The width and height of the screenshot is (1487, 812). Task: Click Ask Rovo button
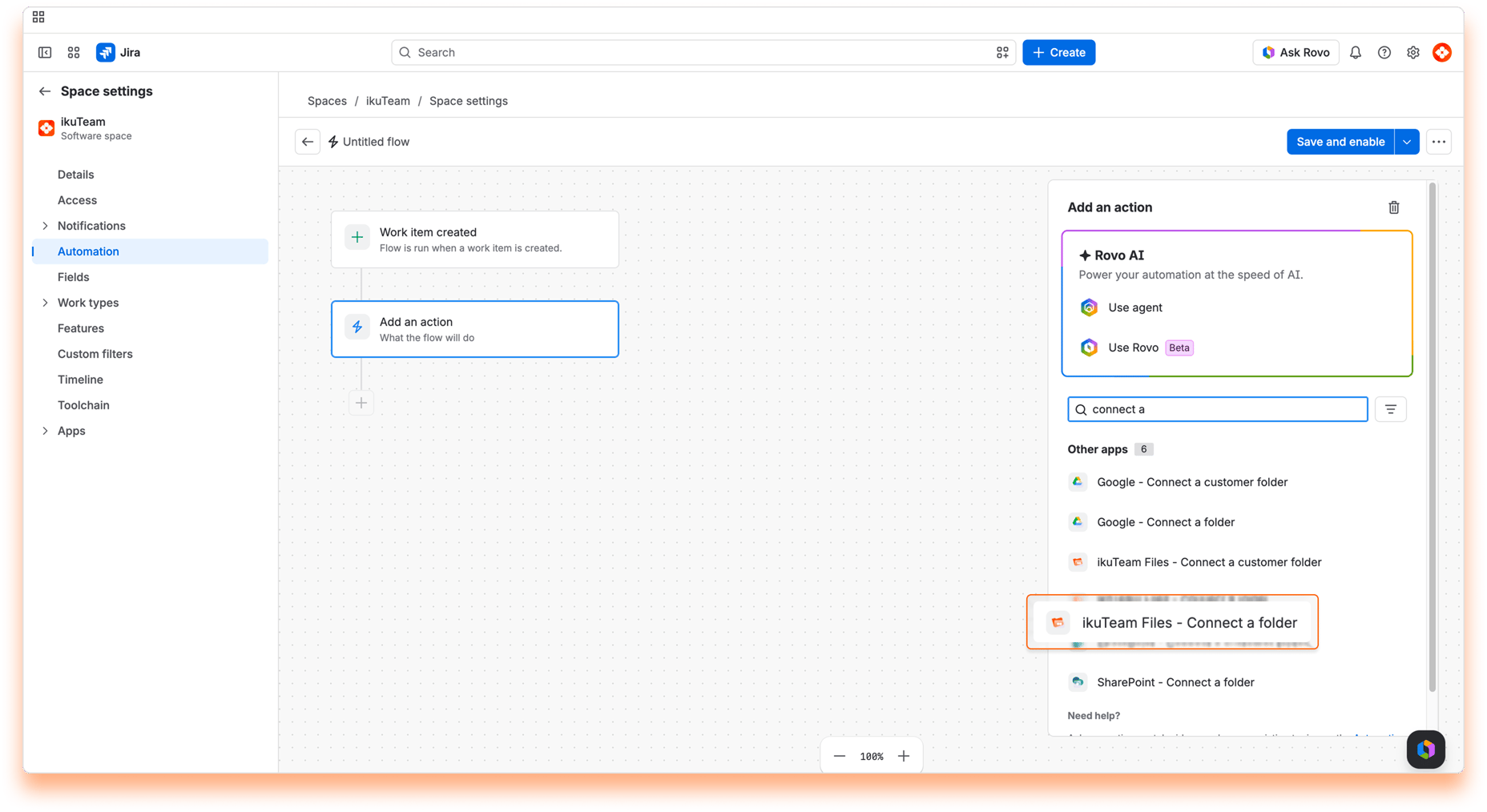pyautogui.click(x=1296, y=52)
